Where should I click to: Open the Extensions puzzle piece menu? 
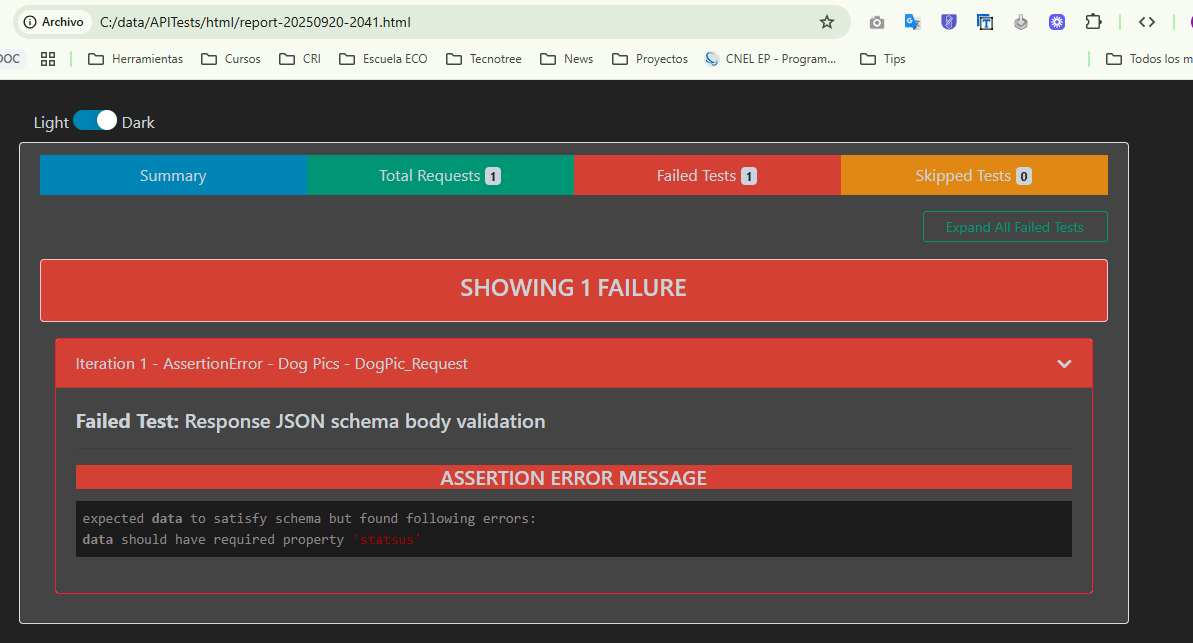click(1093, 22)
